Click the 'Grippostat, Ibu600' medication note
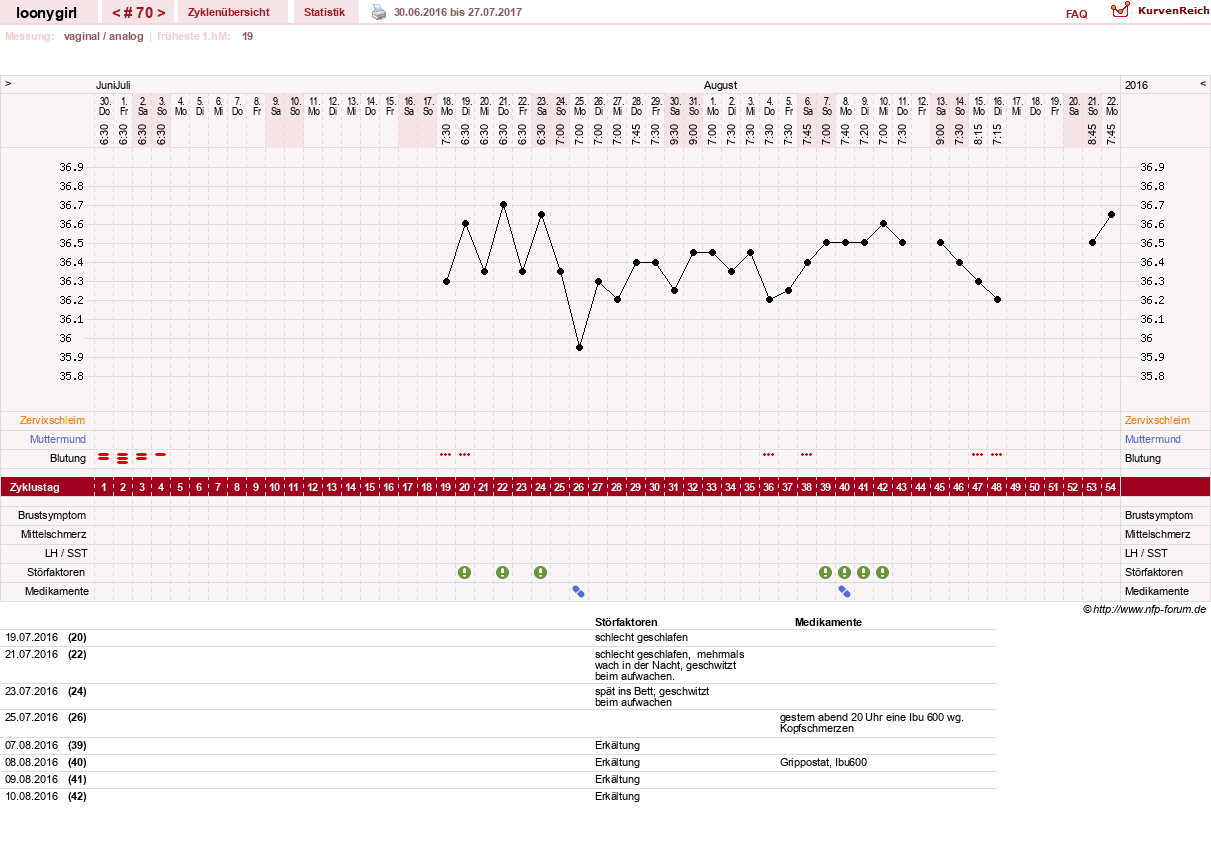This screenshot has height=857, width=1211. click(823, 762)
